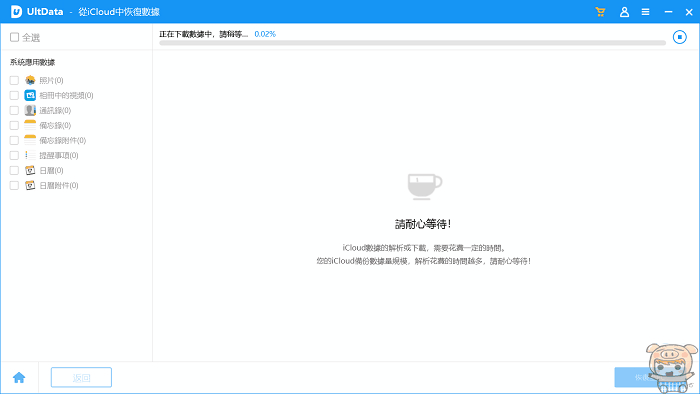Viewport: 700px width, 394px height.
Task: Select the 日曆附件(0) label
Action: pos(59,186)
